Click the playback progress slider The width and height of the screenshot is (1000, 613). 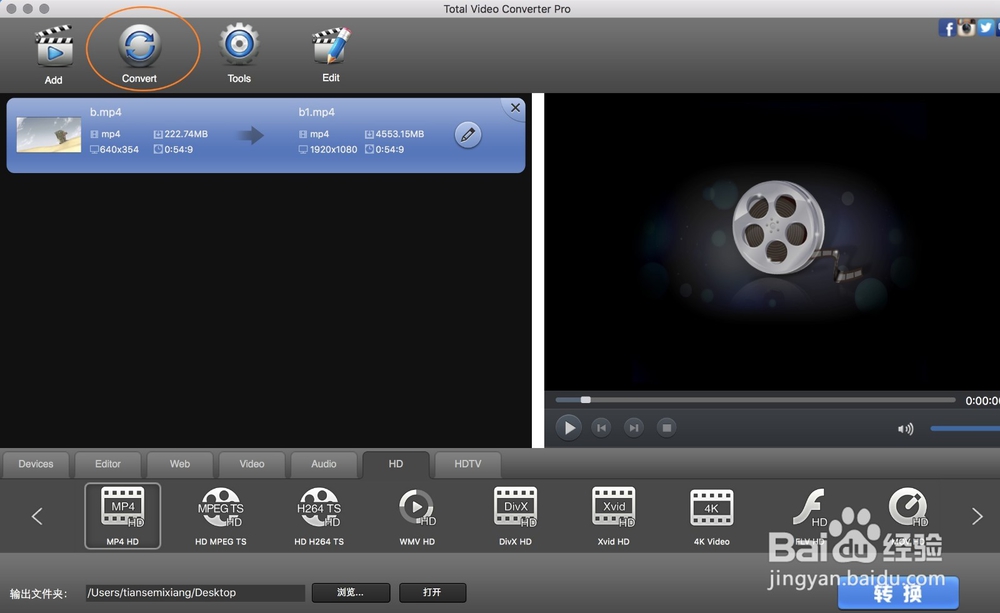755,400
